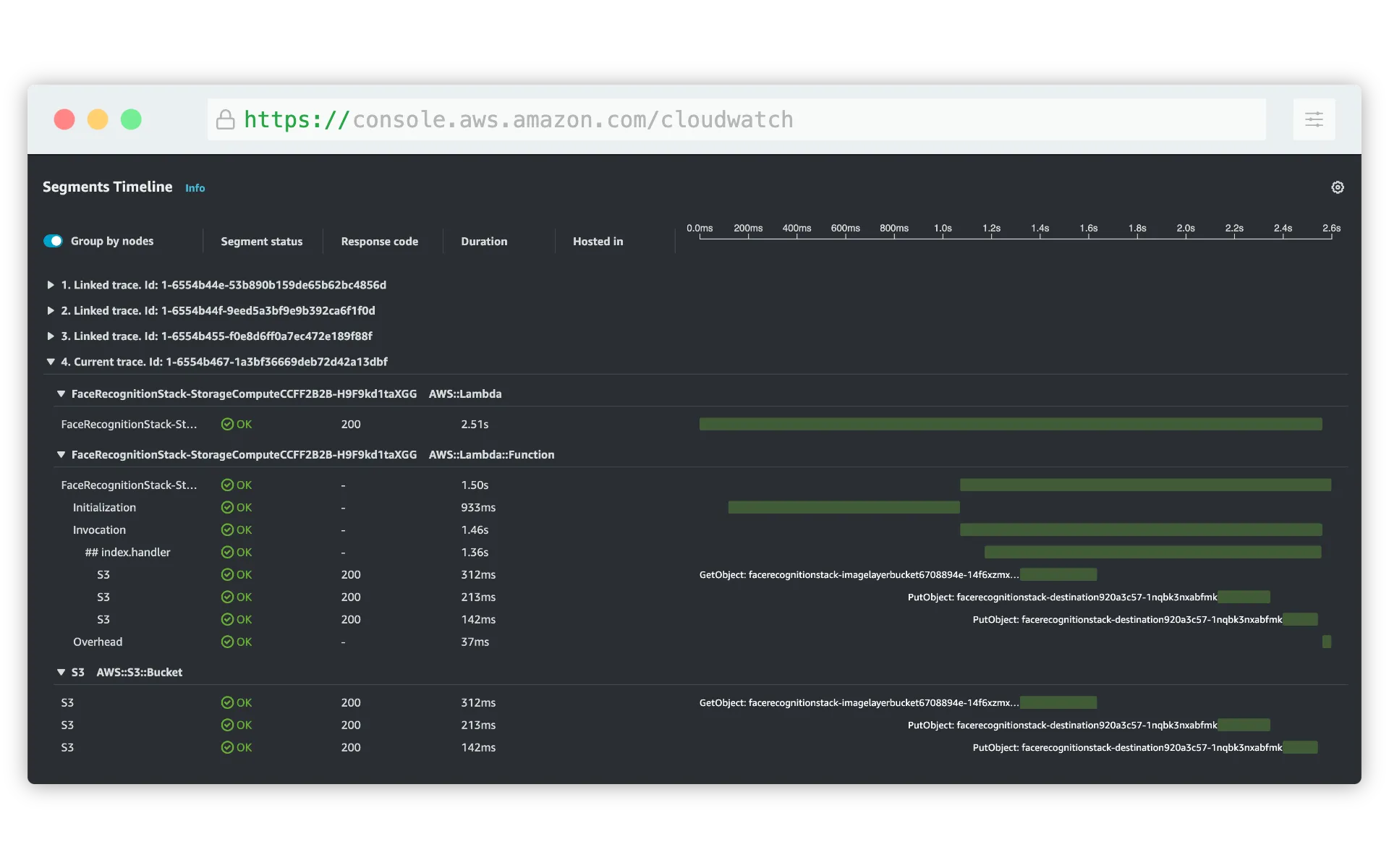Click OK status icon for Invocation row

click(227, 530)
